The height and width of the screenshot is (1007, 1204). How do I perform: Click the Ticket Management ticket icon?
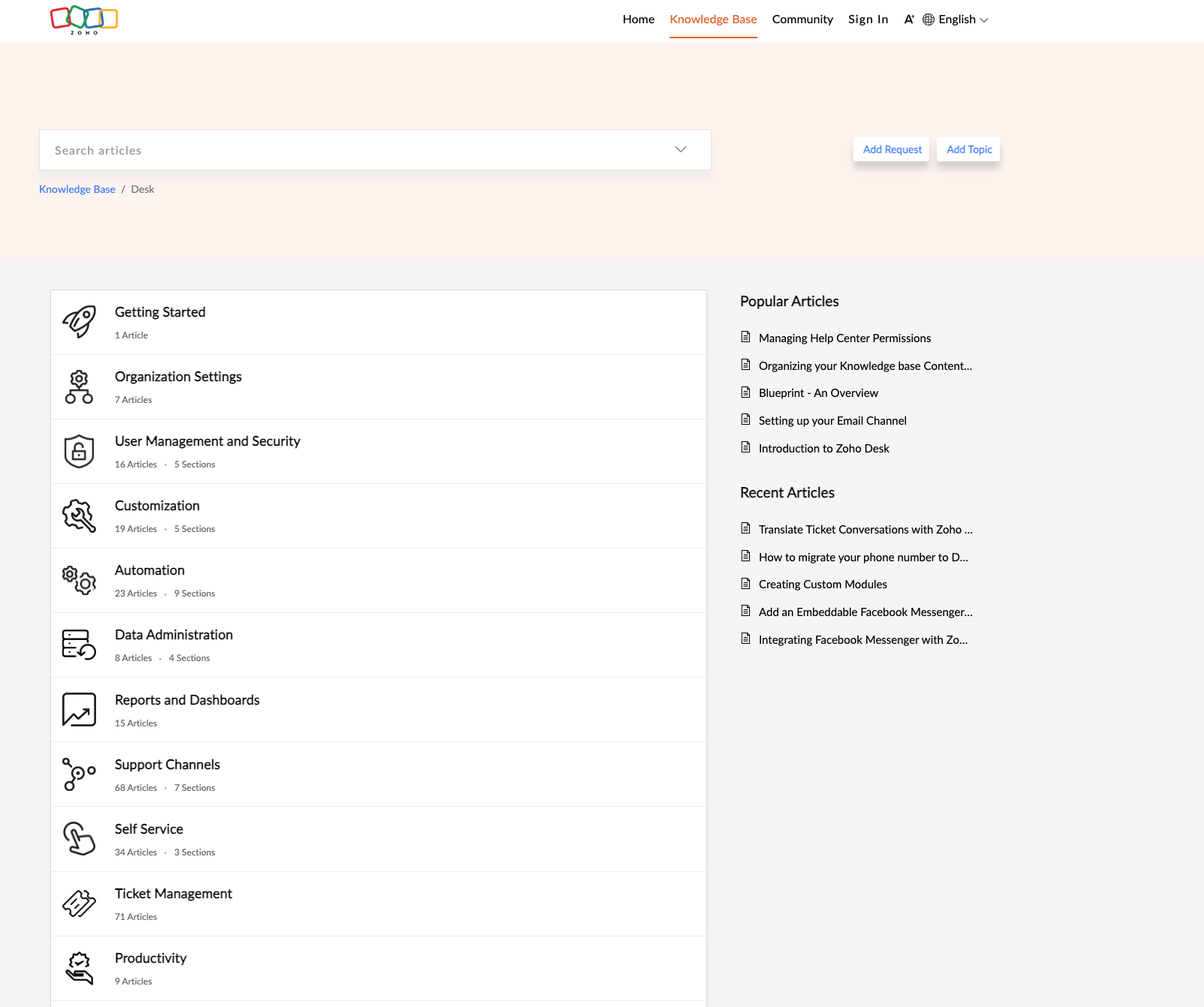79,903
